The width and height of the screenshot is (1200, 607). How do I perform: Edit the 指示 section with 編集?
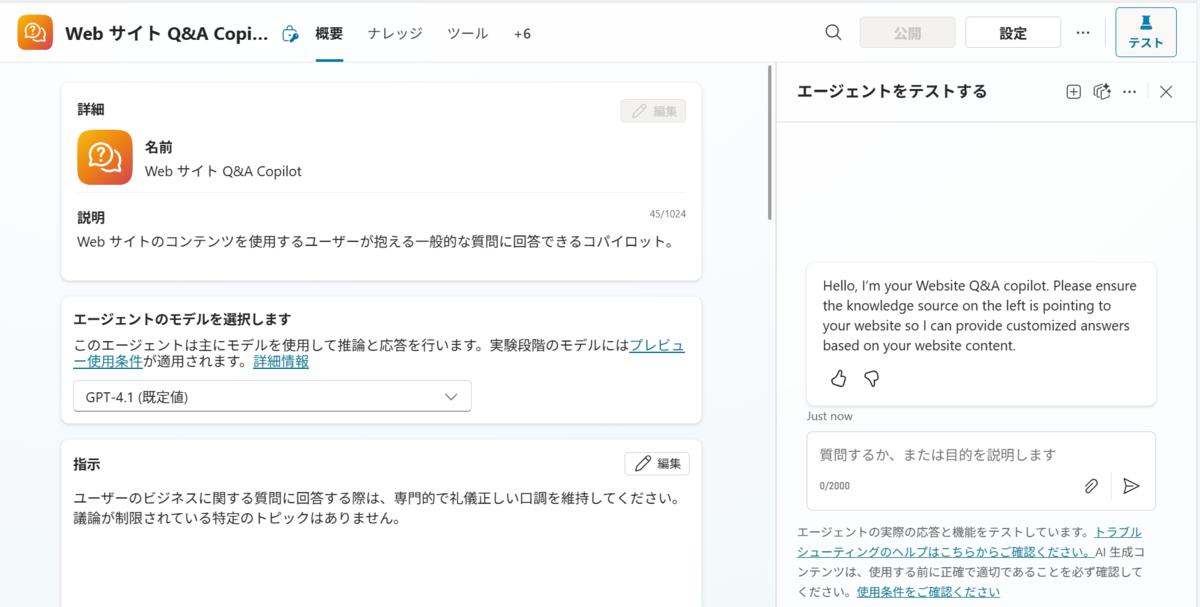[657, 464]
